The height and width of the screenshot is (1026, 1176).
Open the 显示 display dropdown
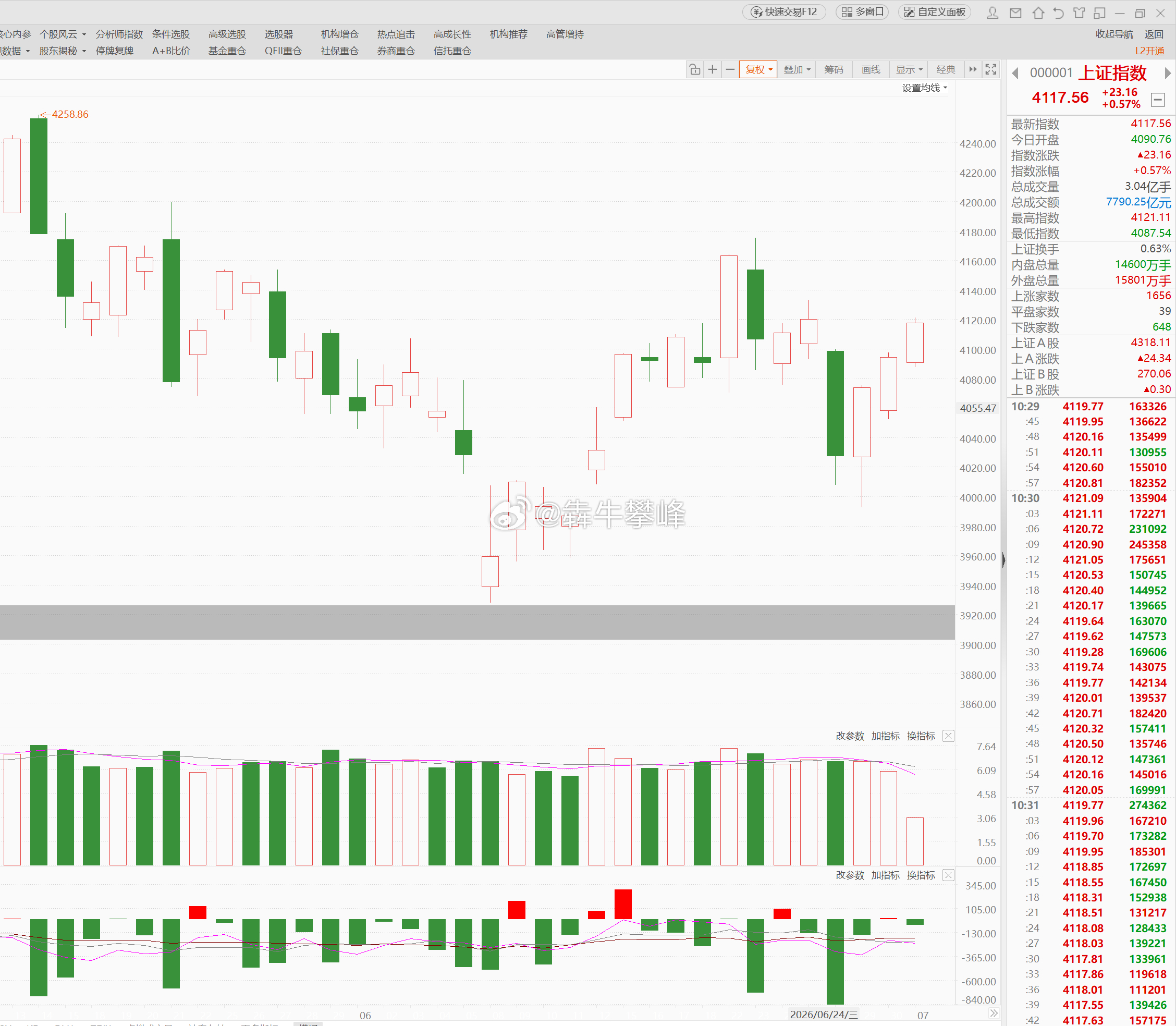point(909,69)
